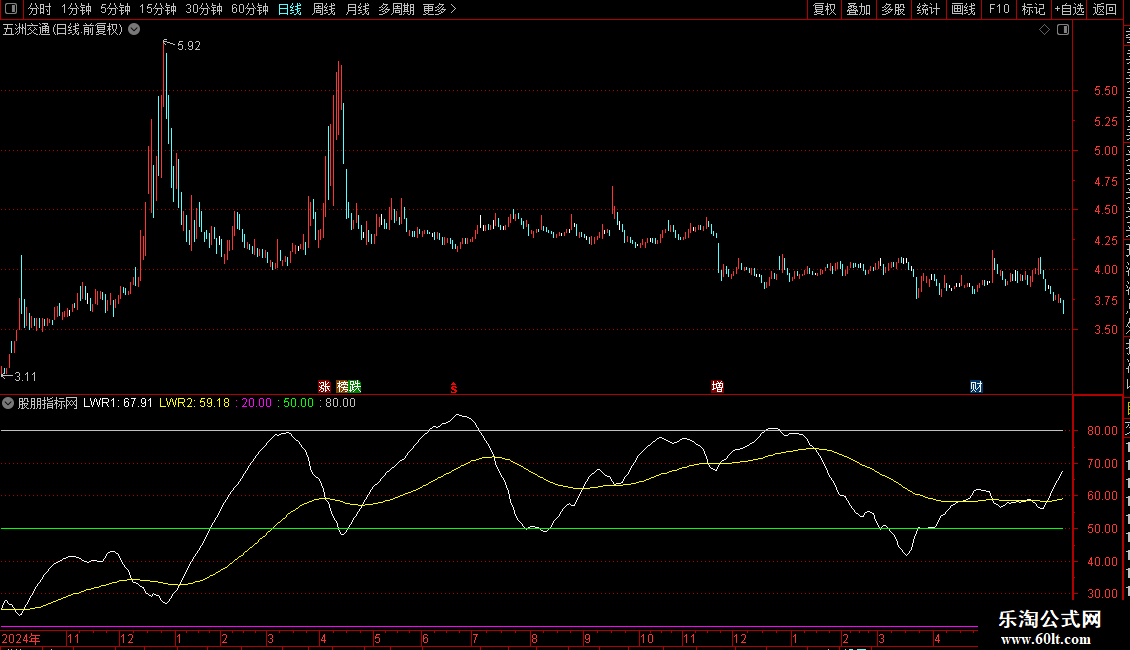Click the red 涨 event marker
This screenshot has width=1130, height=650.
coord(324,387)
